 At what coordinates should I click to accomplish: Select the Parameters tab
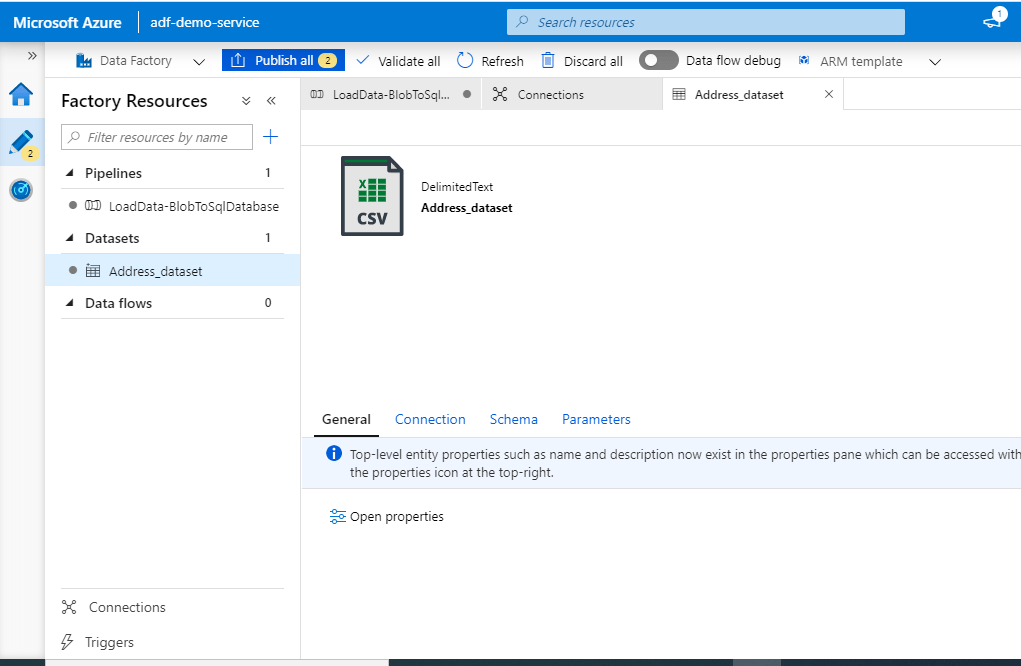click(596, 419)
